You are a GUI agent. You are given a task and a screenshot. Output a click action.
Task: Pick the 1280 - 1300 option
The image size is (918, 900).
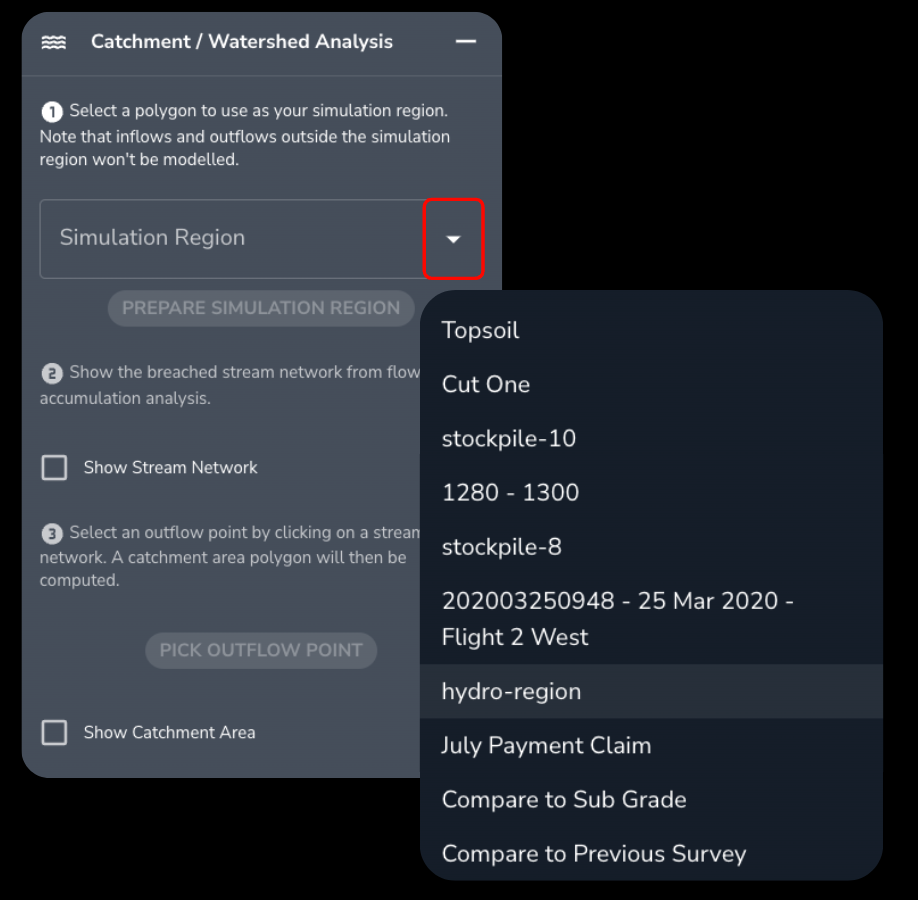(510, 493)
